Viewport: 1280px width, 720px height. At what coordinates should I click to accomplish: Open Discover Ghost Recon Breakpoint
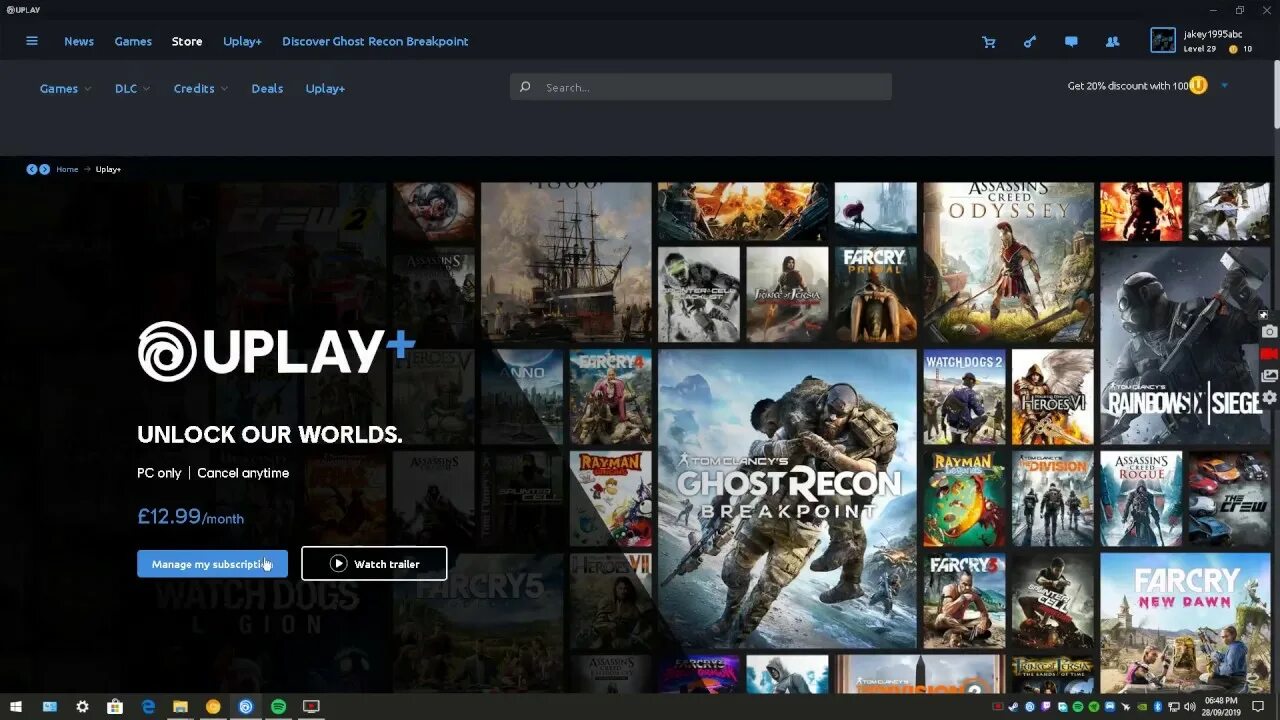point(375,41)
